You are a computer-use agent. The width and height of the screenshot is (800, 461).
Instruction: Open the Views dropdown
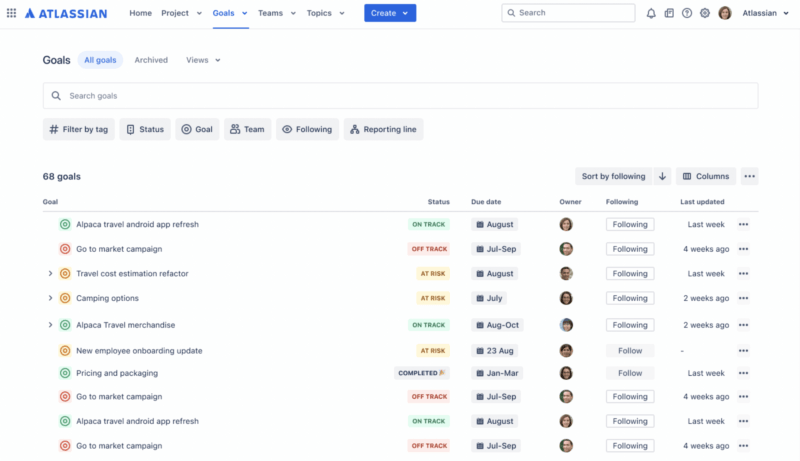click(x=203, y=60)
